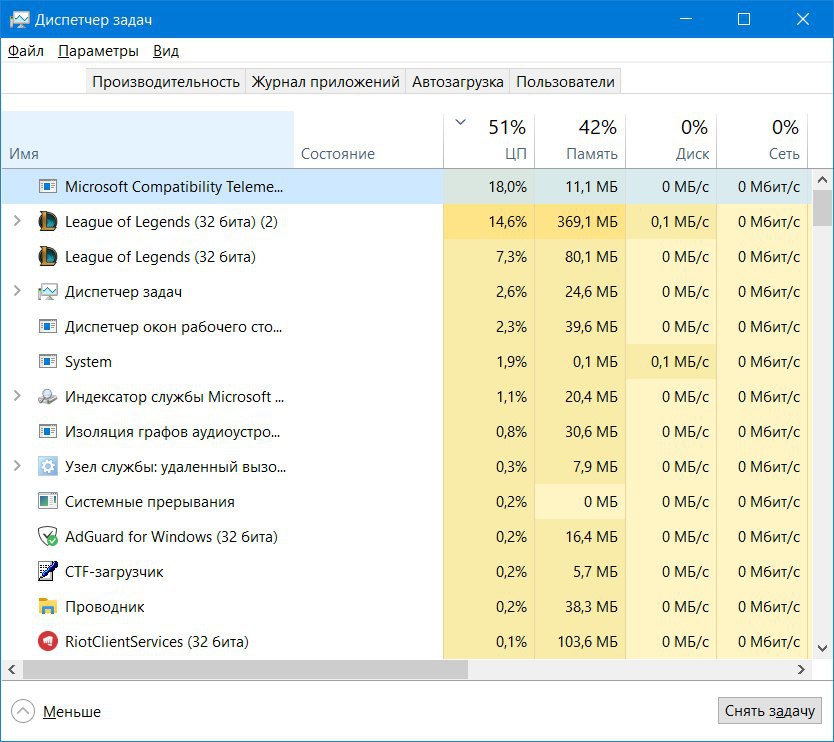This screenshot has width=834, height=742.
Task: Expand the Узел службы: удаленный вызов row
Action: pyautogui.click(x=17, y=466)
